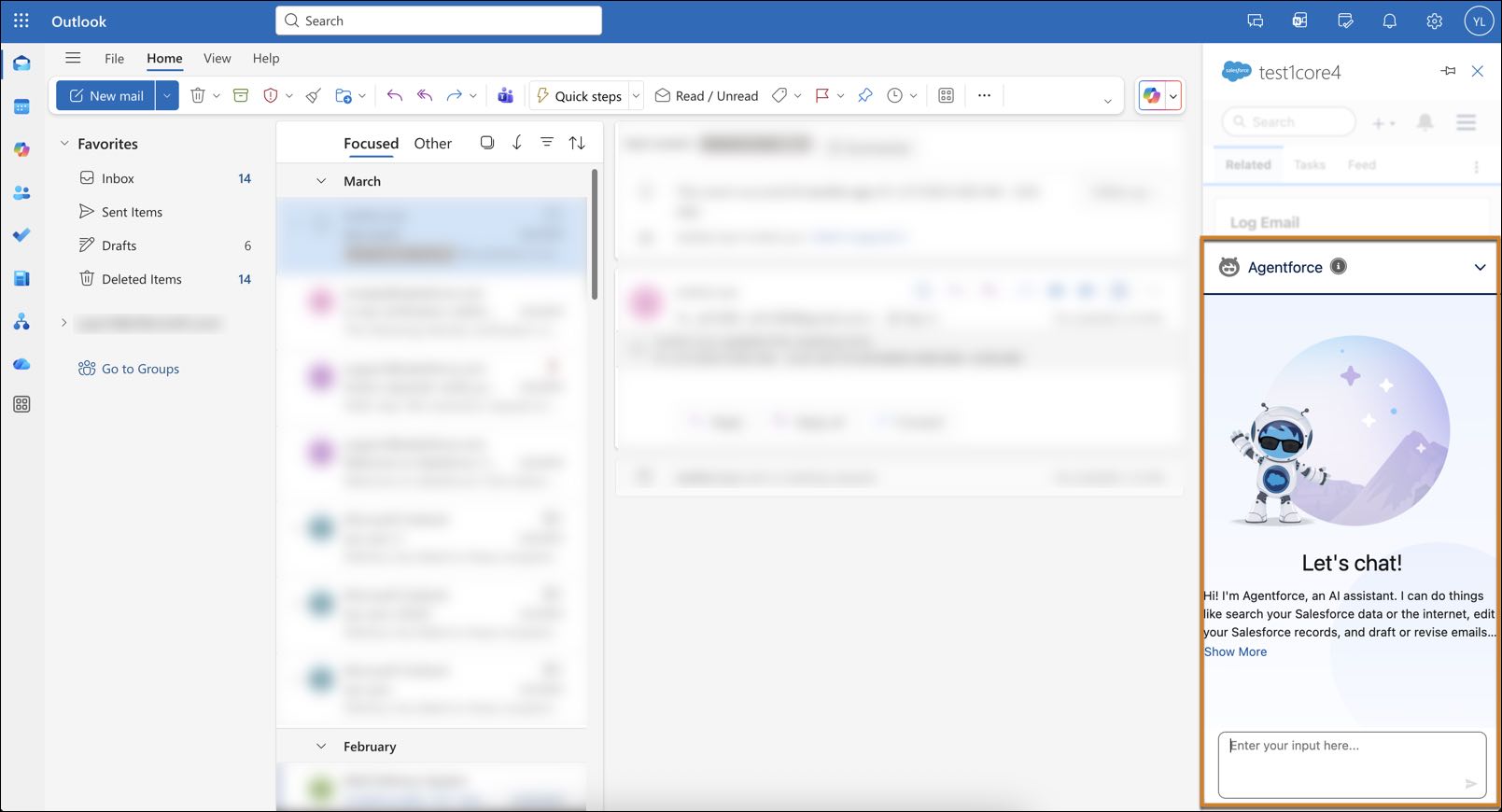
Task: Open the Microsoft 365 app launcher
Action: [21, 21]
